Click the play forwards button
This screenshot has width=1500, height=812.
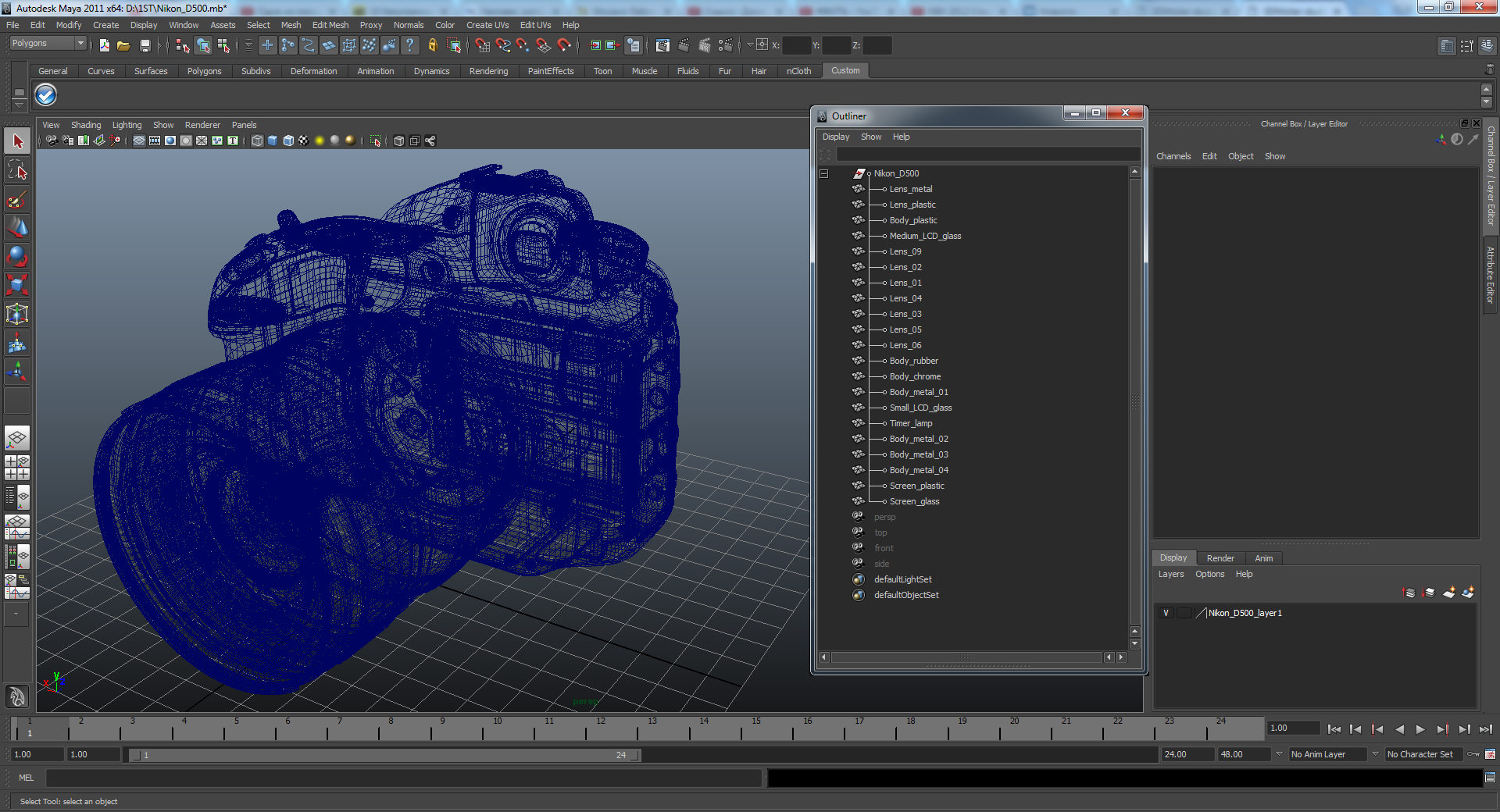(1420, 728)
